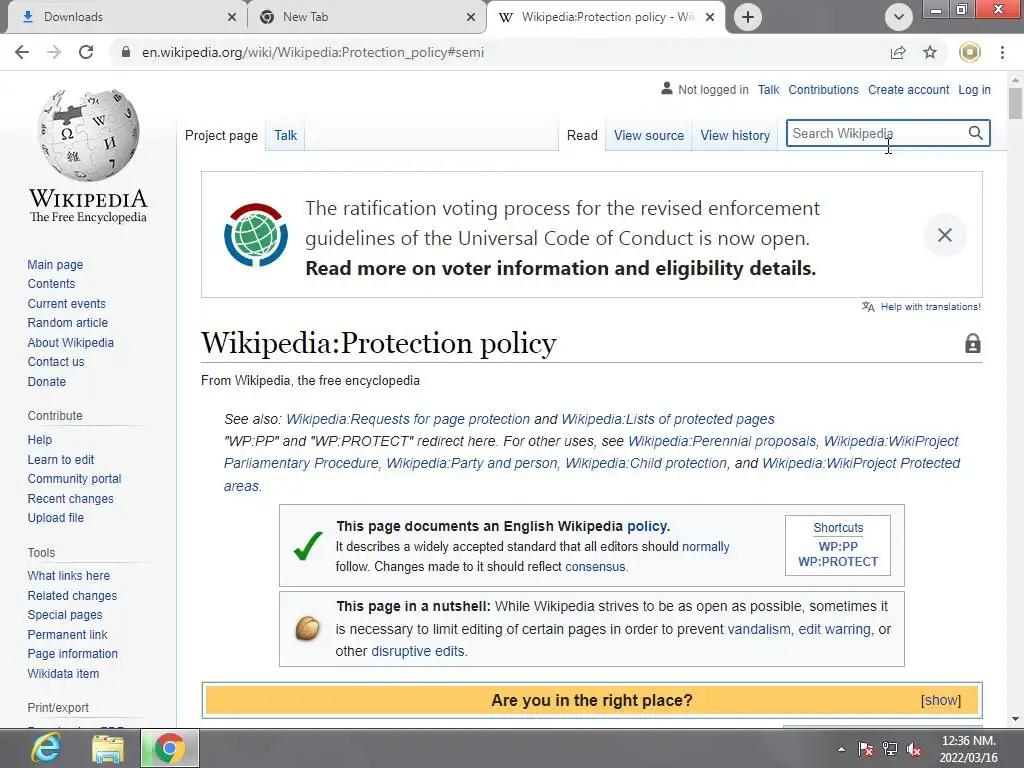This screenshot has width=1024, height=768.
Task: Close the New Tab tab
Action: click(471, 17)
